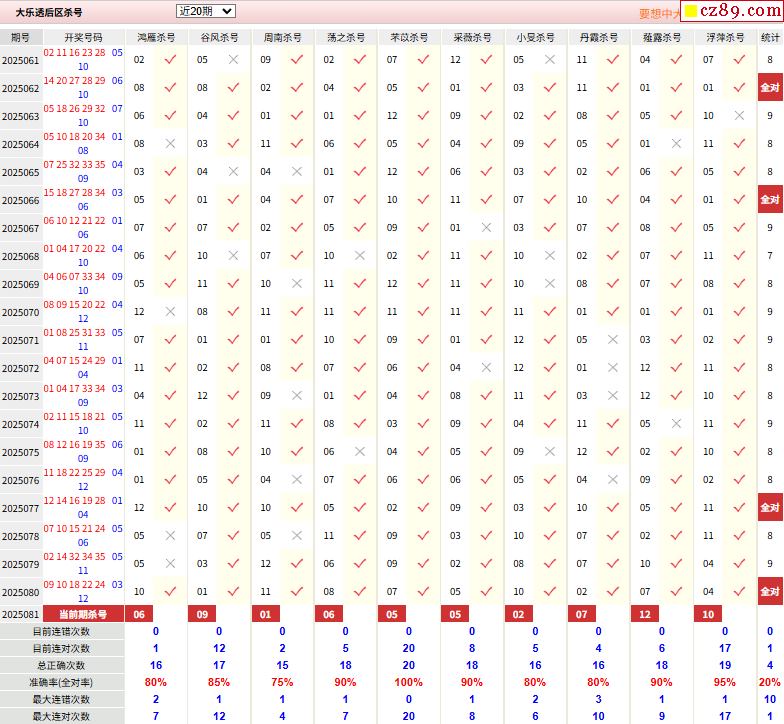Click the check mark for 芣苡杀号 in row 2025080
784x724 pixels.
[424, 592]
